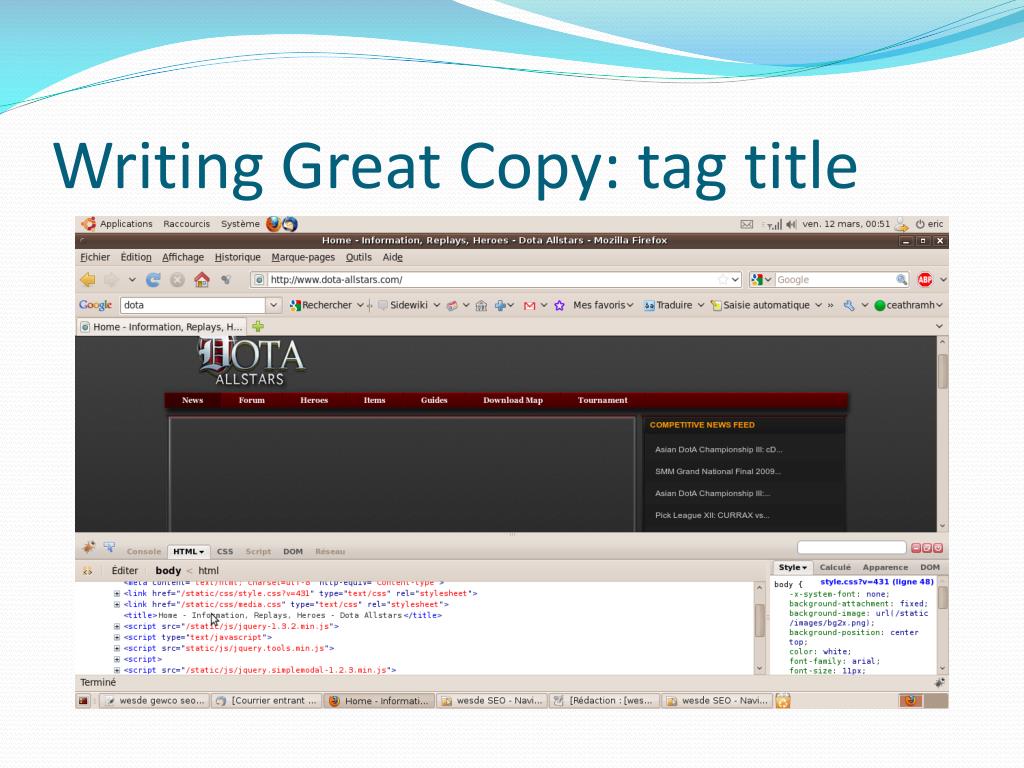Screen dimensions: 1024x768
Task: Click the Firebug bug icon
Action: point(89,547)
